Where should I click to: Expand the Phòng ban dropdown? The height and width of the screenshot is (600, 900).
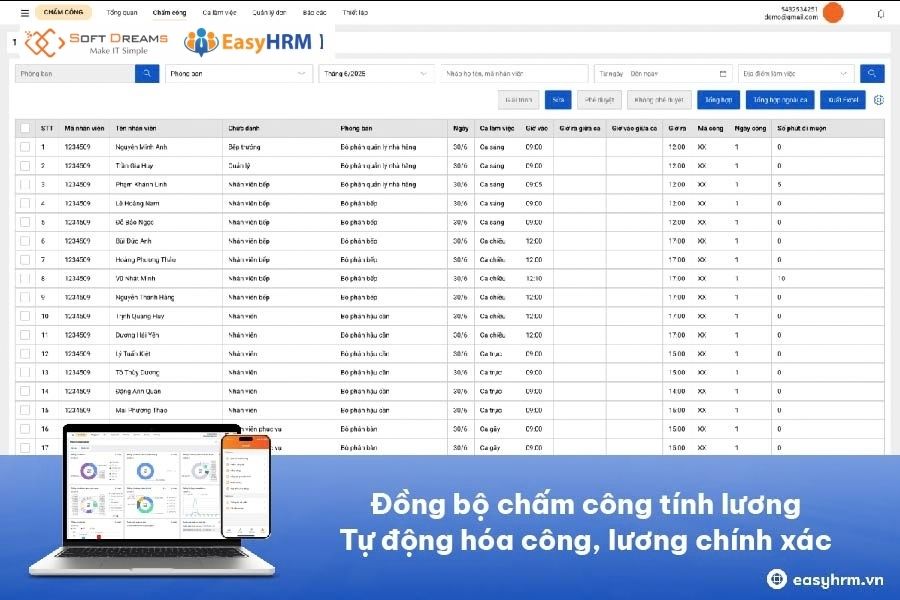pyautogui.click(x=239, y=73)
